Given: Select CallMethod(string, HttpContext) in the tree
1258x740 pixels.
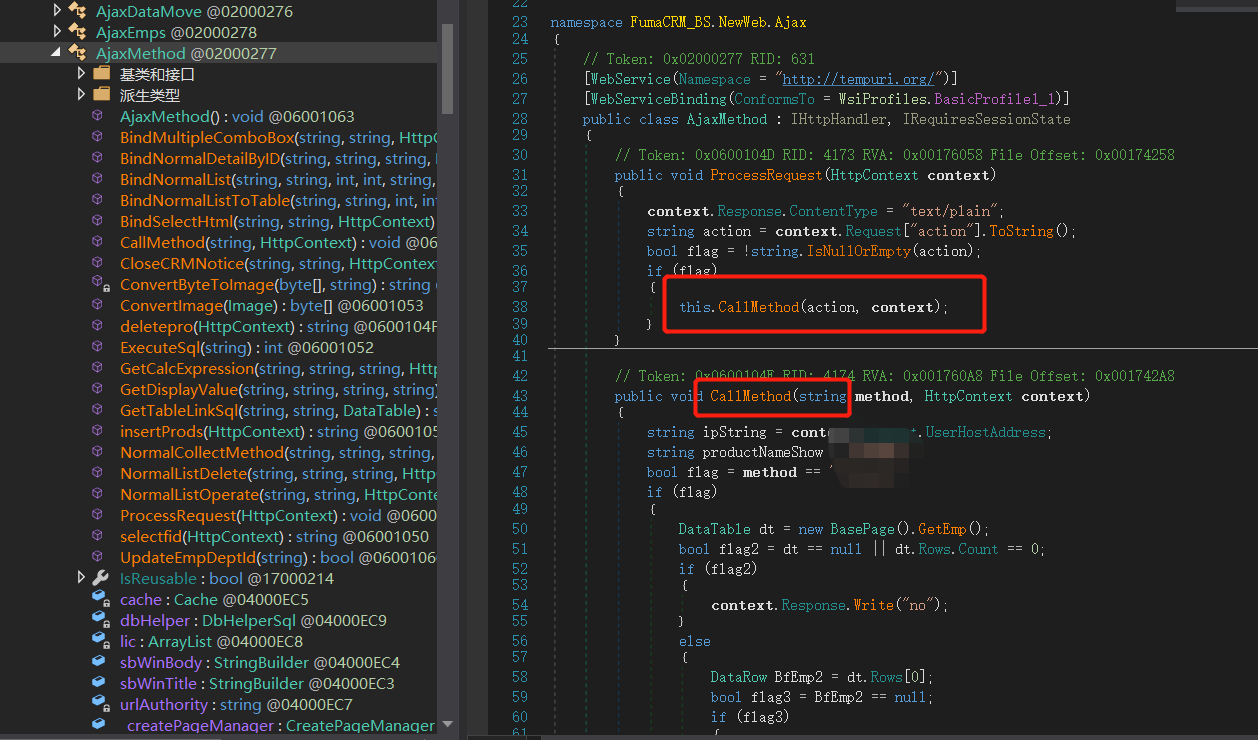Looking at the screenshot, I should click(x=278, y=242).
